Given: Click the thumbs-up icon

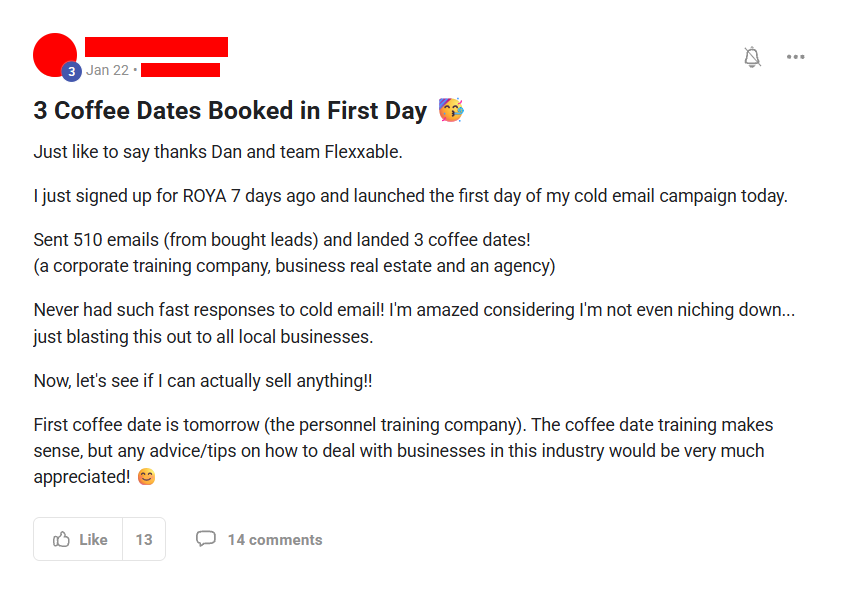Looking at the screenshot, I should click(61, 539).
